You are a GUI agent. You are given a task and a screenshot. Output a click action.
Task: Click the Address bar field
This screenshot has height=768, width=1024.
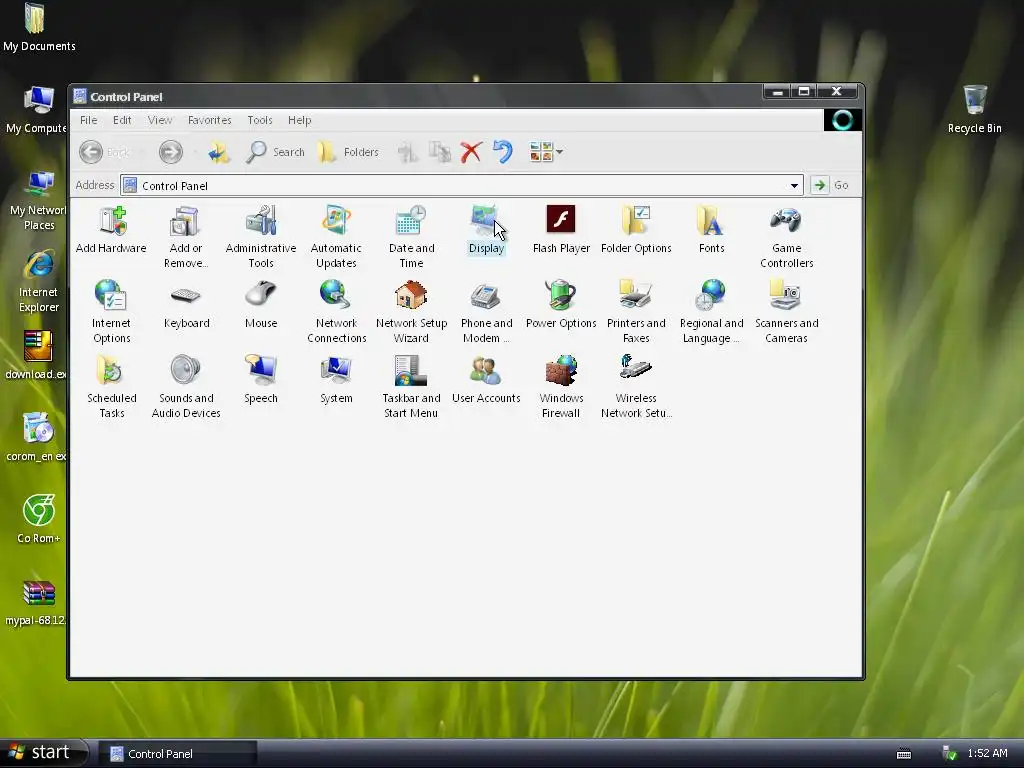(461, 185)
